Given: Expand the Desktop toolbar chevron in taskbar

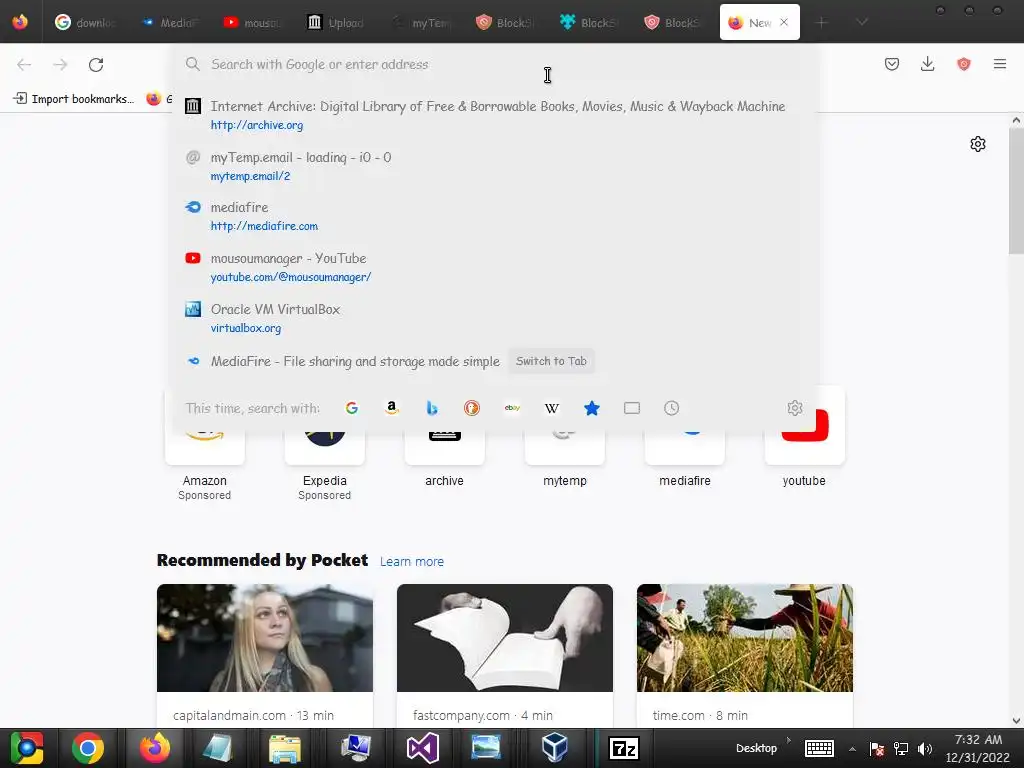Looking at the screenshot, I should coord(789,740).
